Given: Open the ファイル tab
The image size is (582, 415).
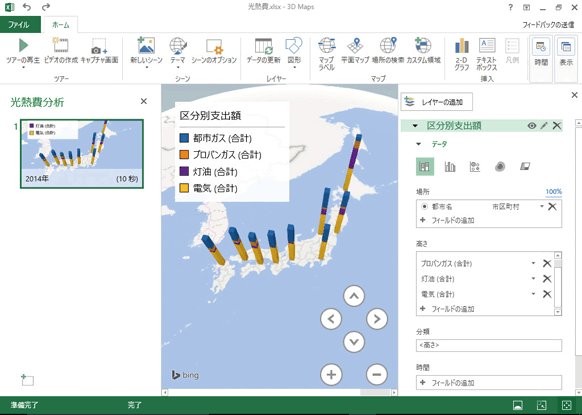Looking at the screenshot, I should (19, 24).
